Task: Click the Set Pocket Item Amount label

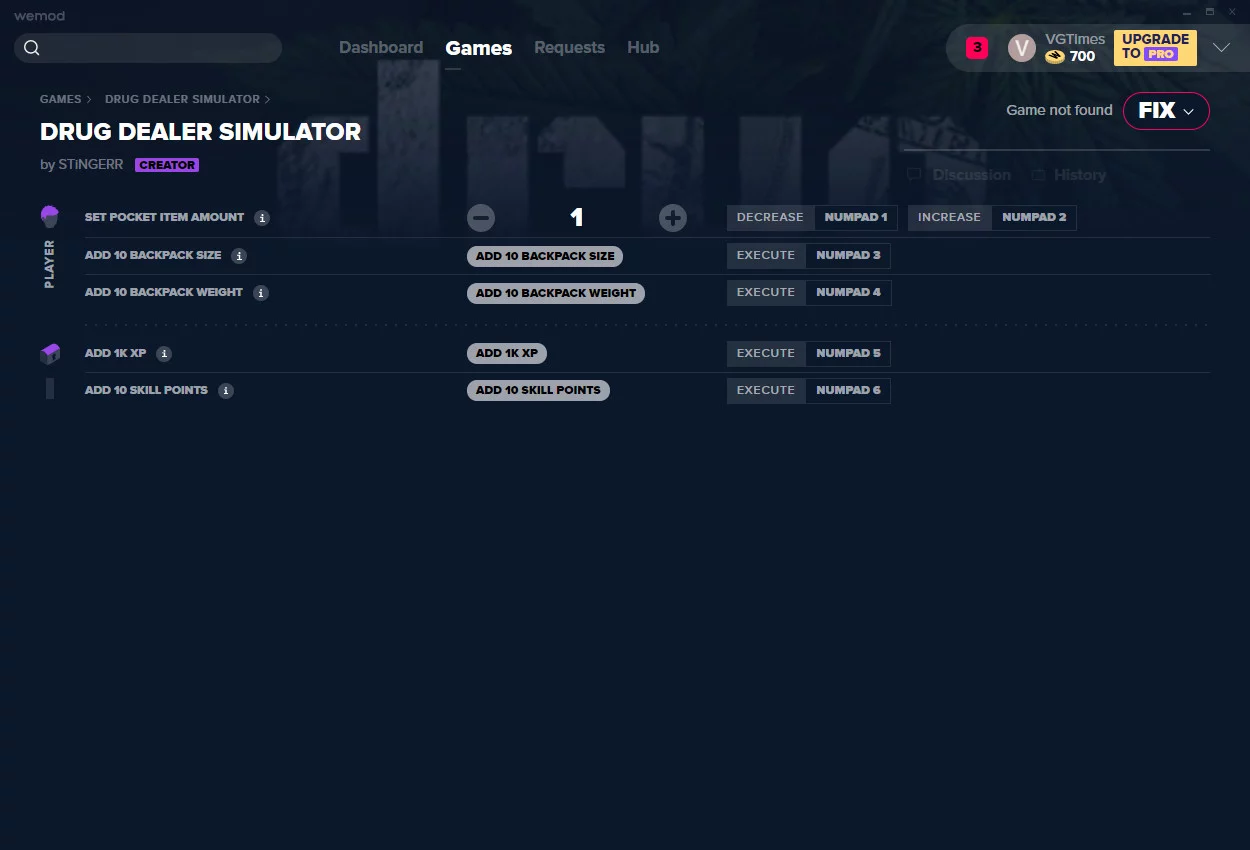Action: 164,218
